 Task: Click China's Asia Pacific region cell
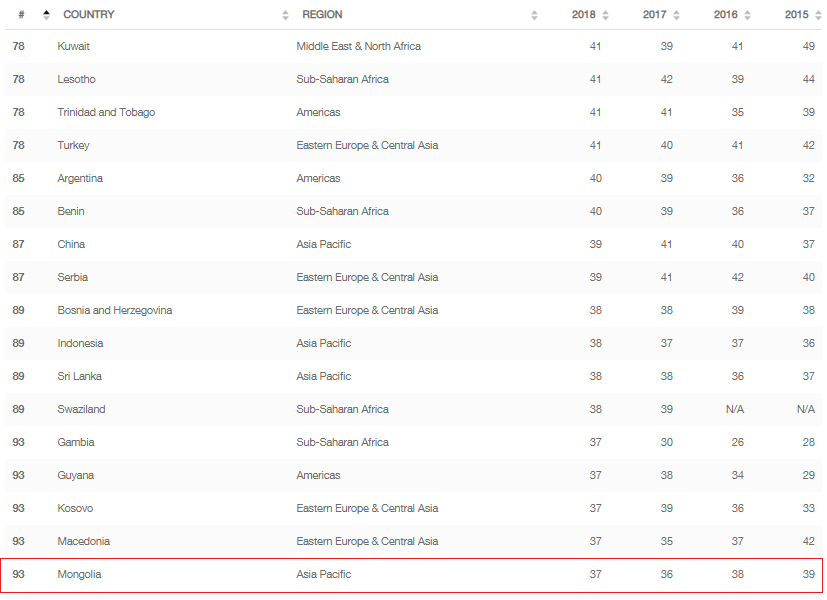click(x=323, y=244)
